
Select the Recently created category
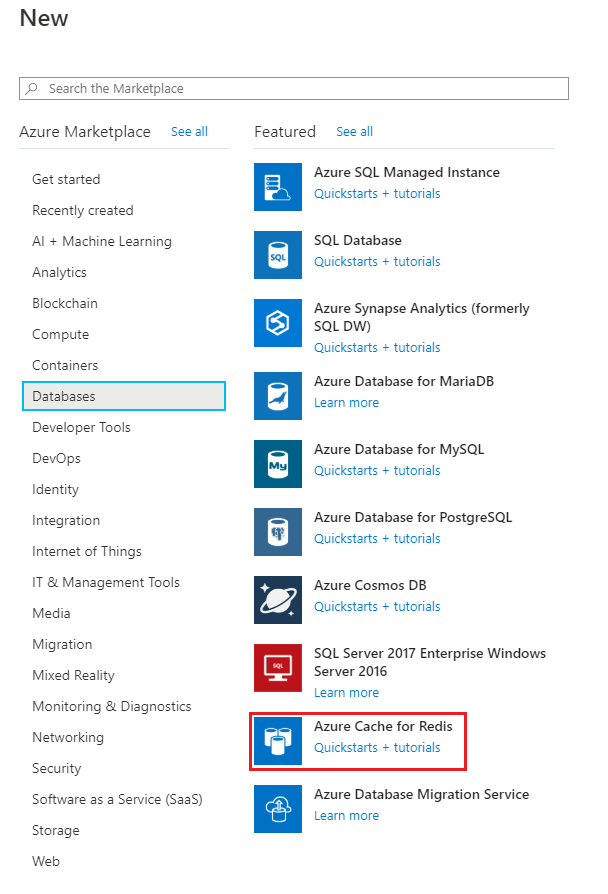coord(83,210)
